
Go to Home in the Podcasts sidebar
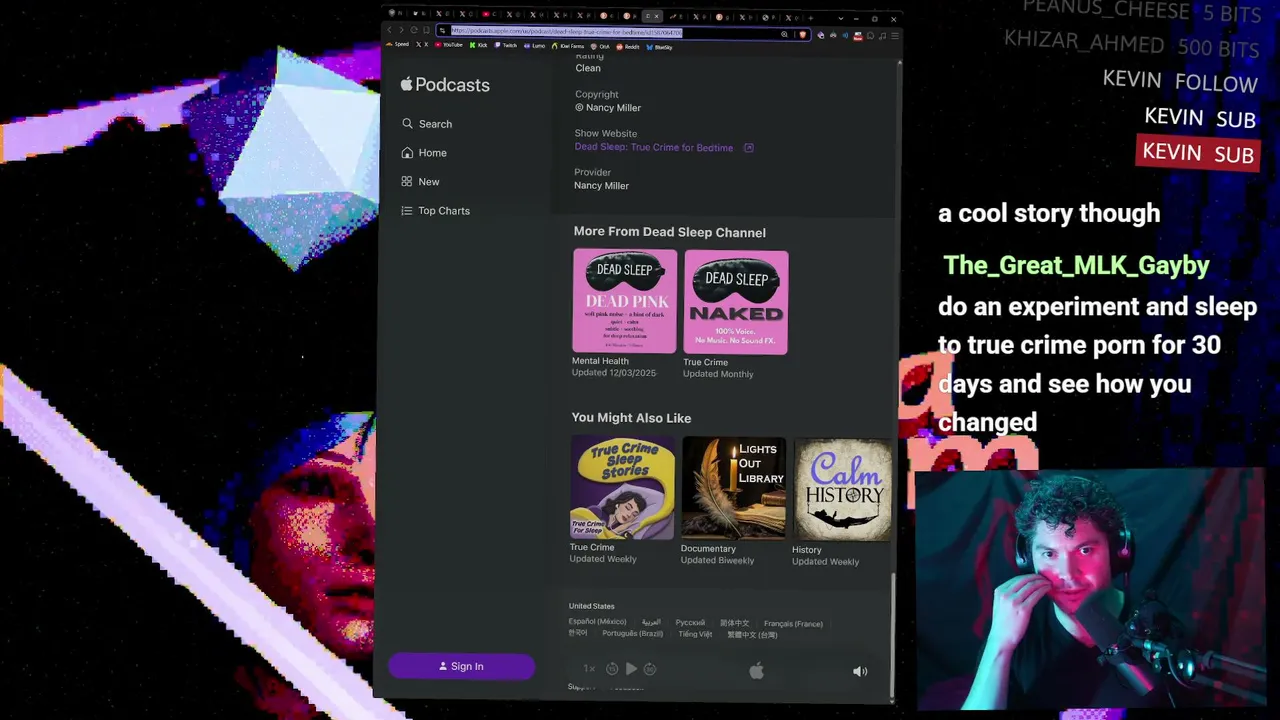click(x=425, y=153)
